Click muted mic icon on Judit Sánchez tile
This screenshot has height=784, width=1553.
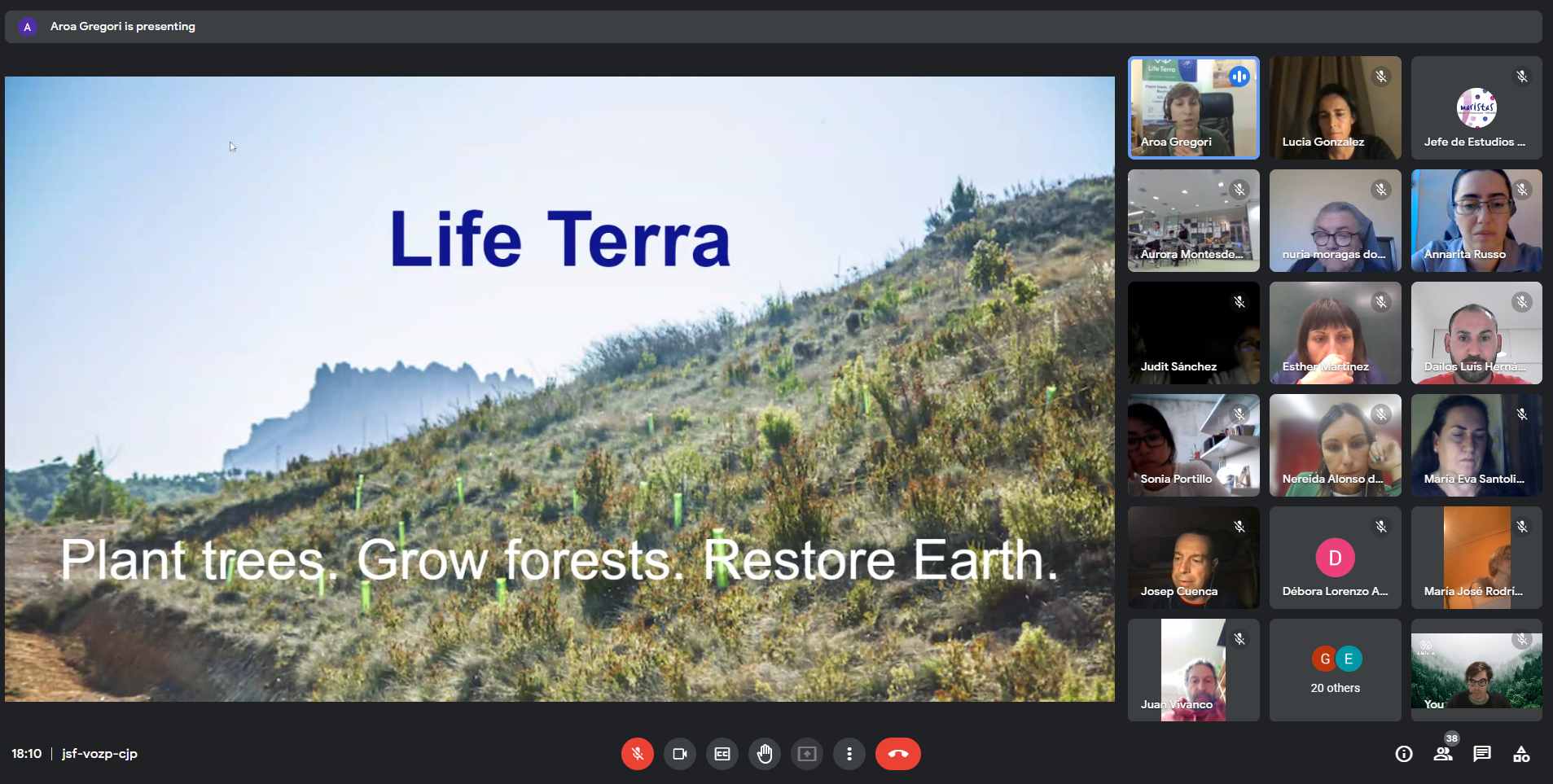[1239, 302]
